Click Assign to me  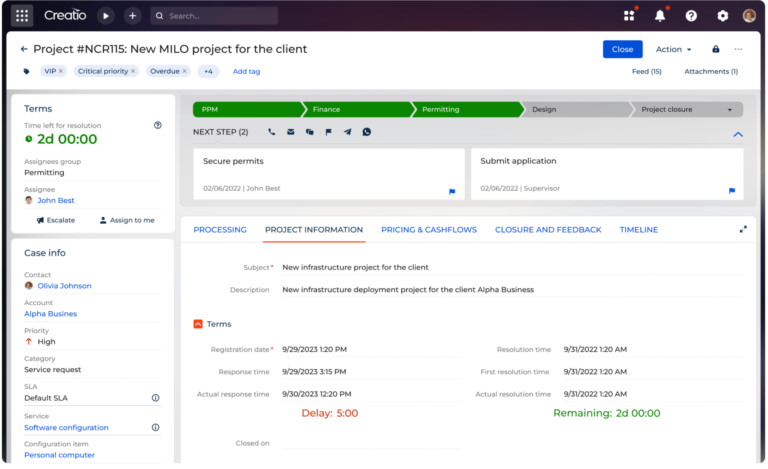point(127,220)
